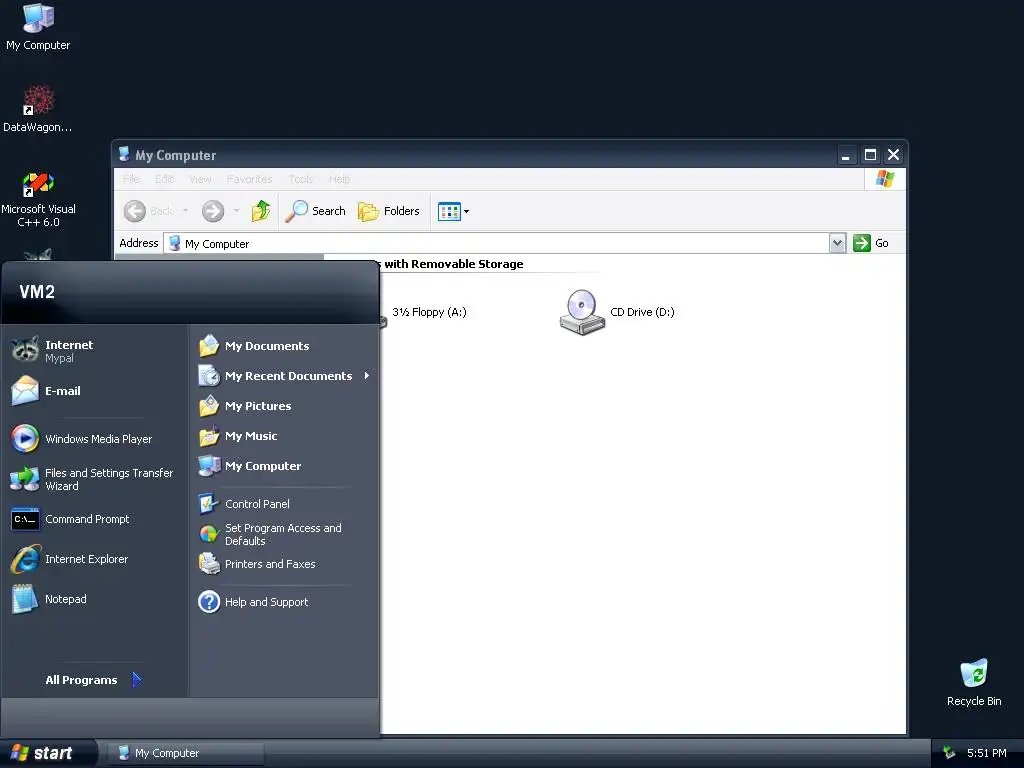Image resolution: width=1024 pixels, height=768 pixels.
Task: Open the Views dropdown button
Action: click(x=453, y=212)
